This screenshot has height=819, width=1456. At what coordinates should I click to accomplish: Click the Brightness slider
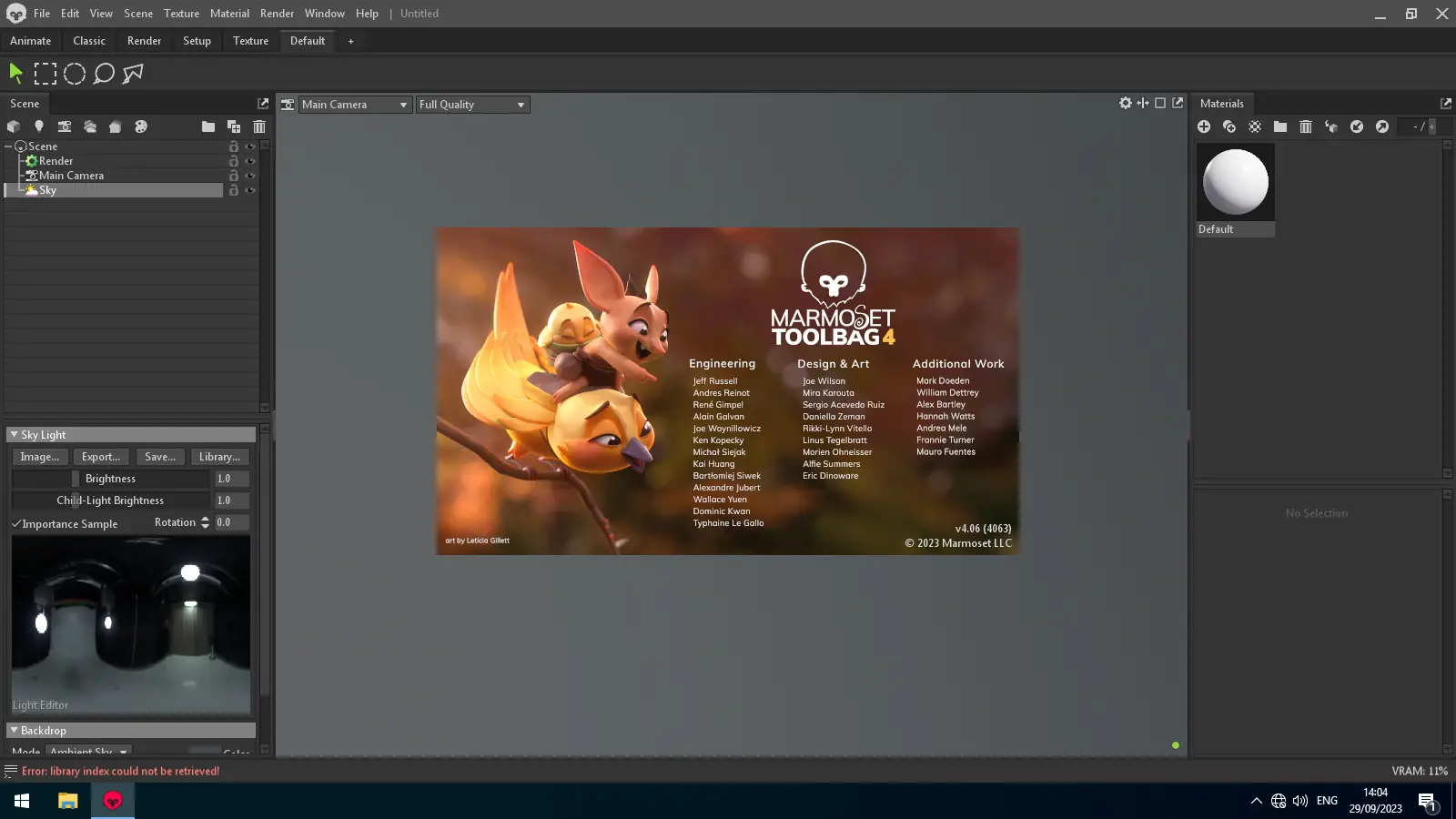tap(110, 479)
